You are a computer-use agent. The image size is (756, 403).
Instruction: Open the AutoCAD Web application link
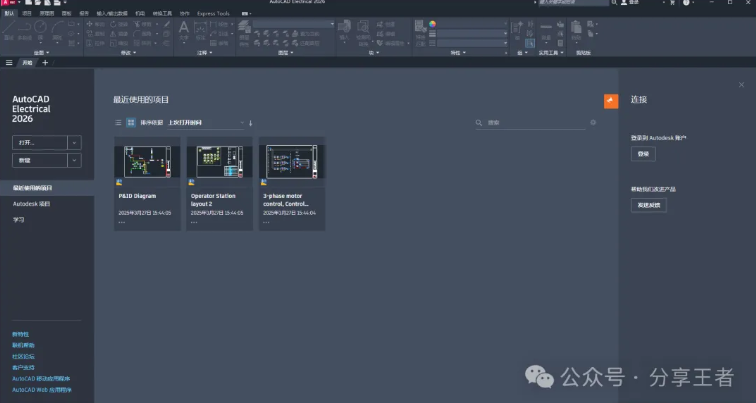41,390
